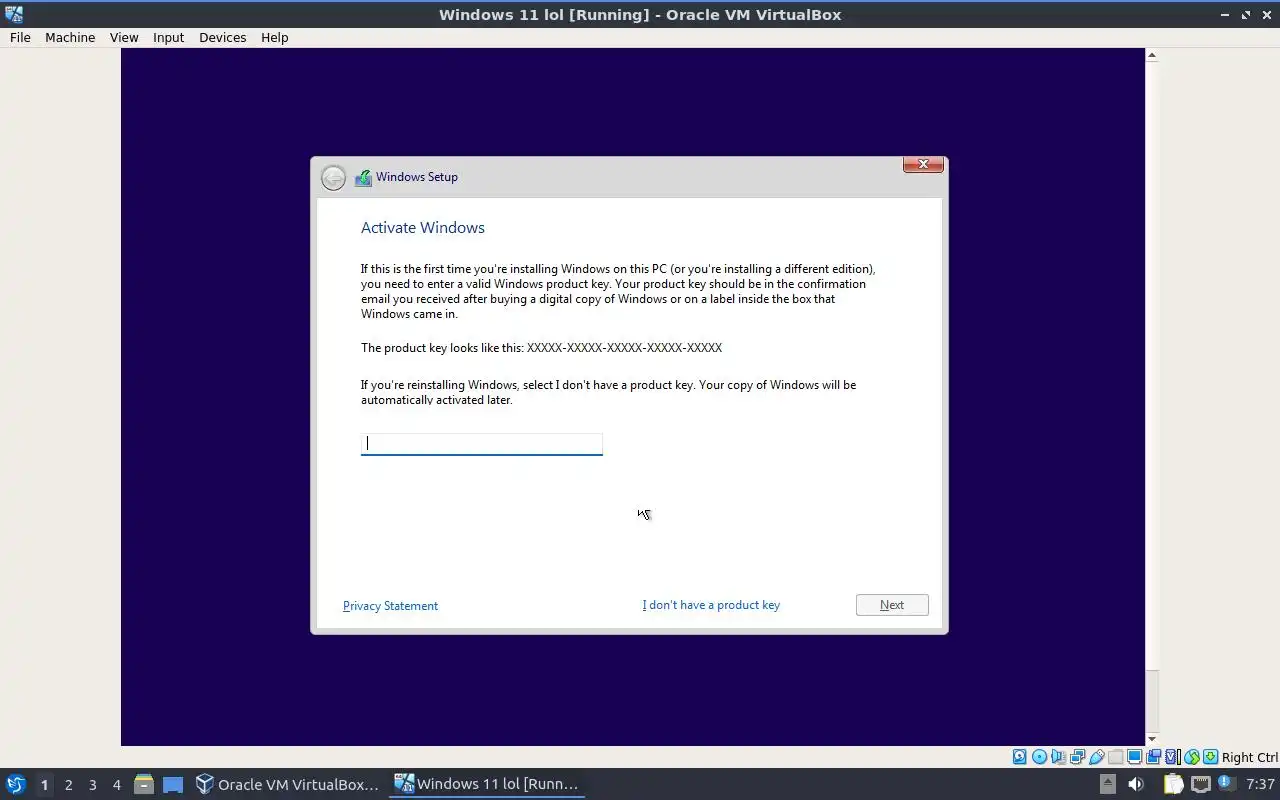
Task: Click the keyboard capture green arrow icon
Action: tap(1210, 757)
